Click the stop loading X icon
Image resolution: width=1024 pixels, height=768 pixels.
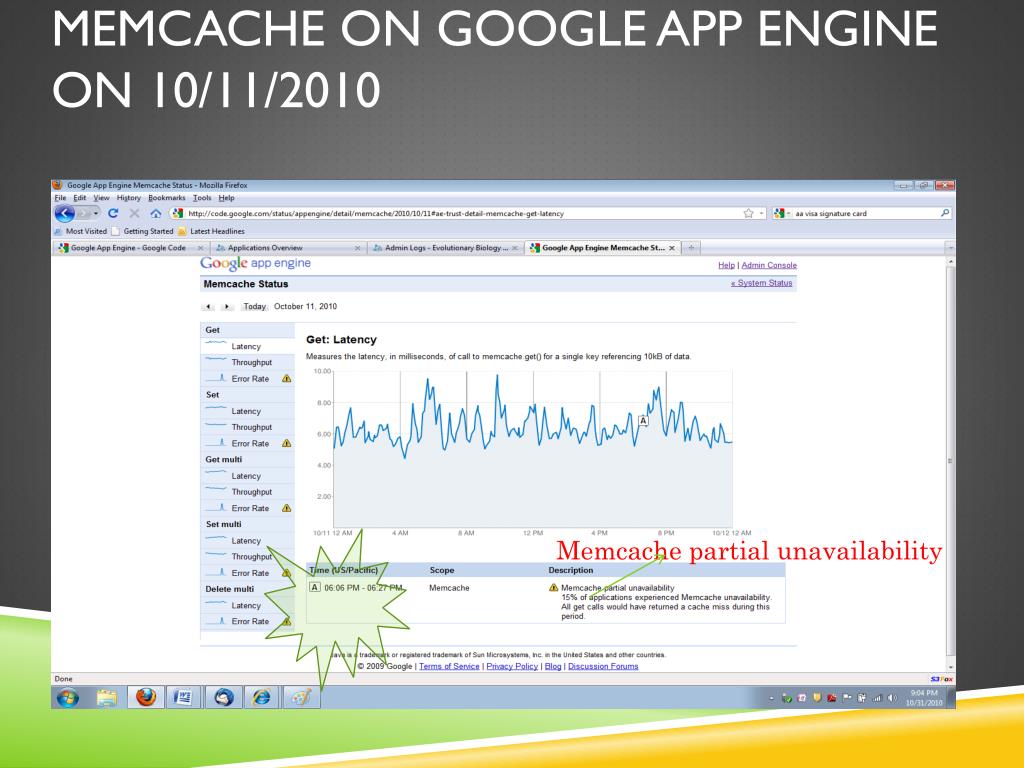(134, 214)
